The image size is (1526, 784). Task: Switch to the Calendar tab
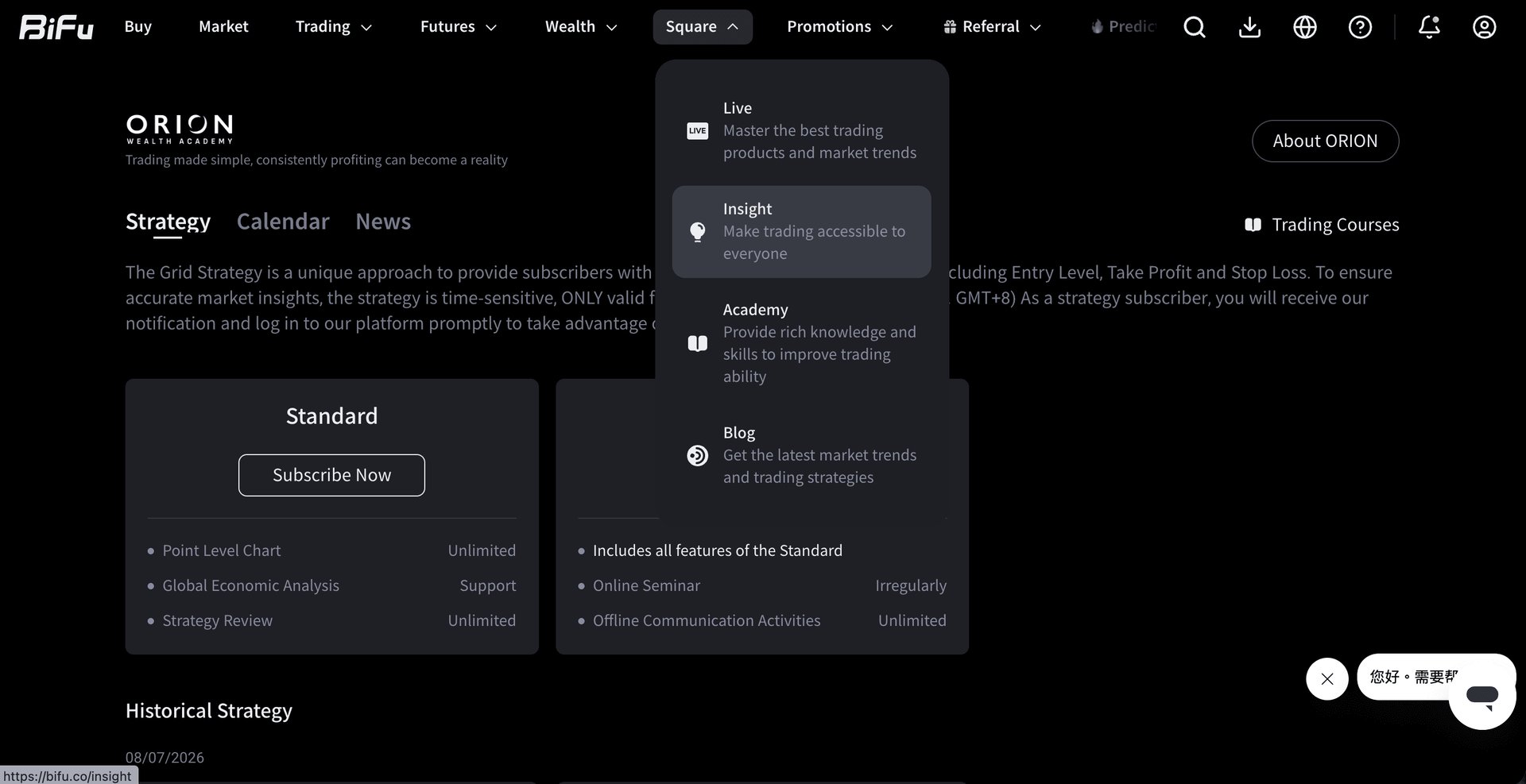click(x=283, y=222)
